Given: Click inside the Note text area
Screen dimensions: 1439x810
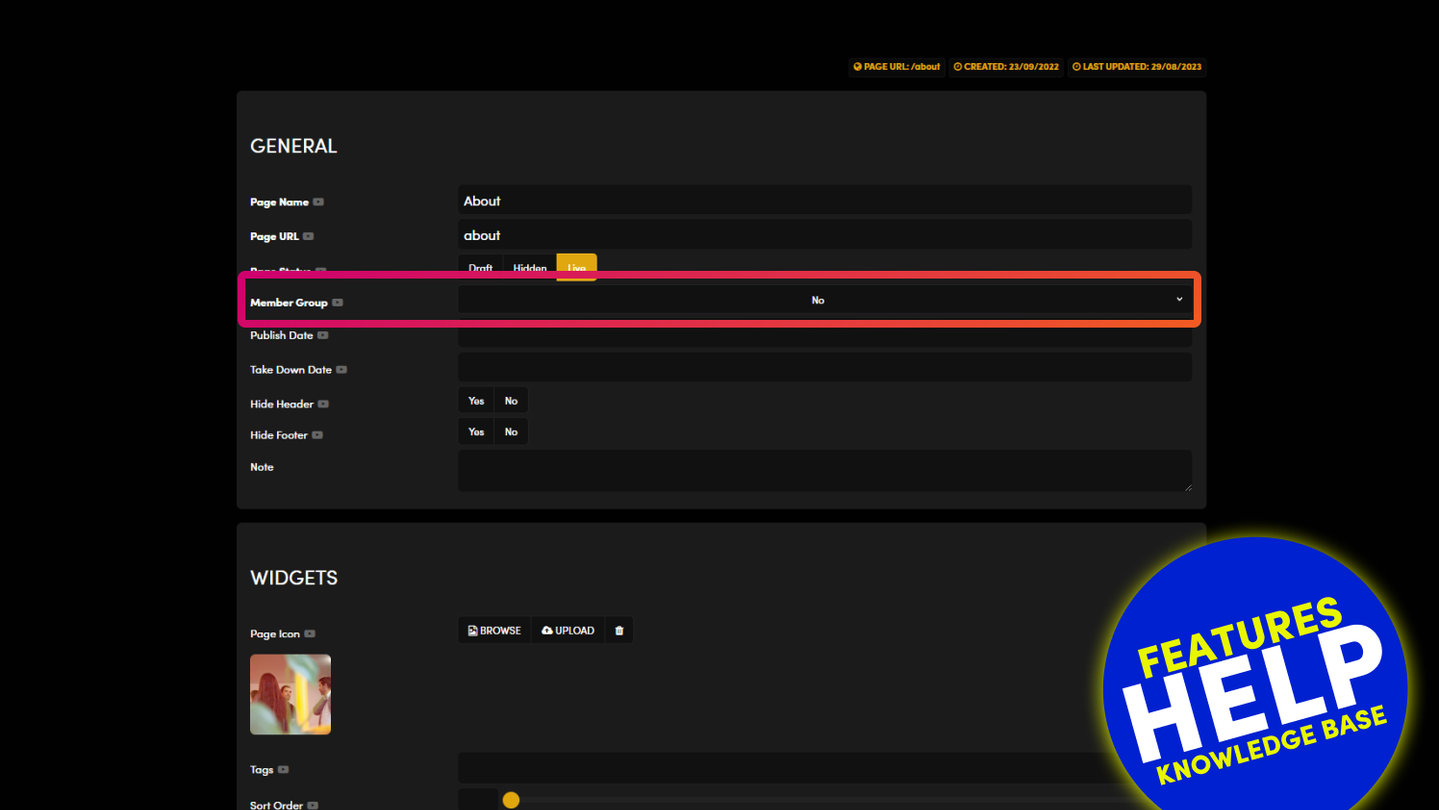Looking at the screenshot, I should click(824, 470).
